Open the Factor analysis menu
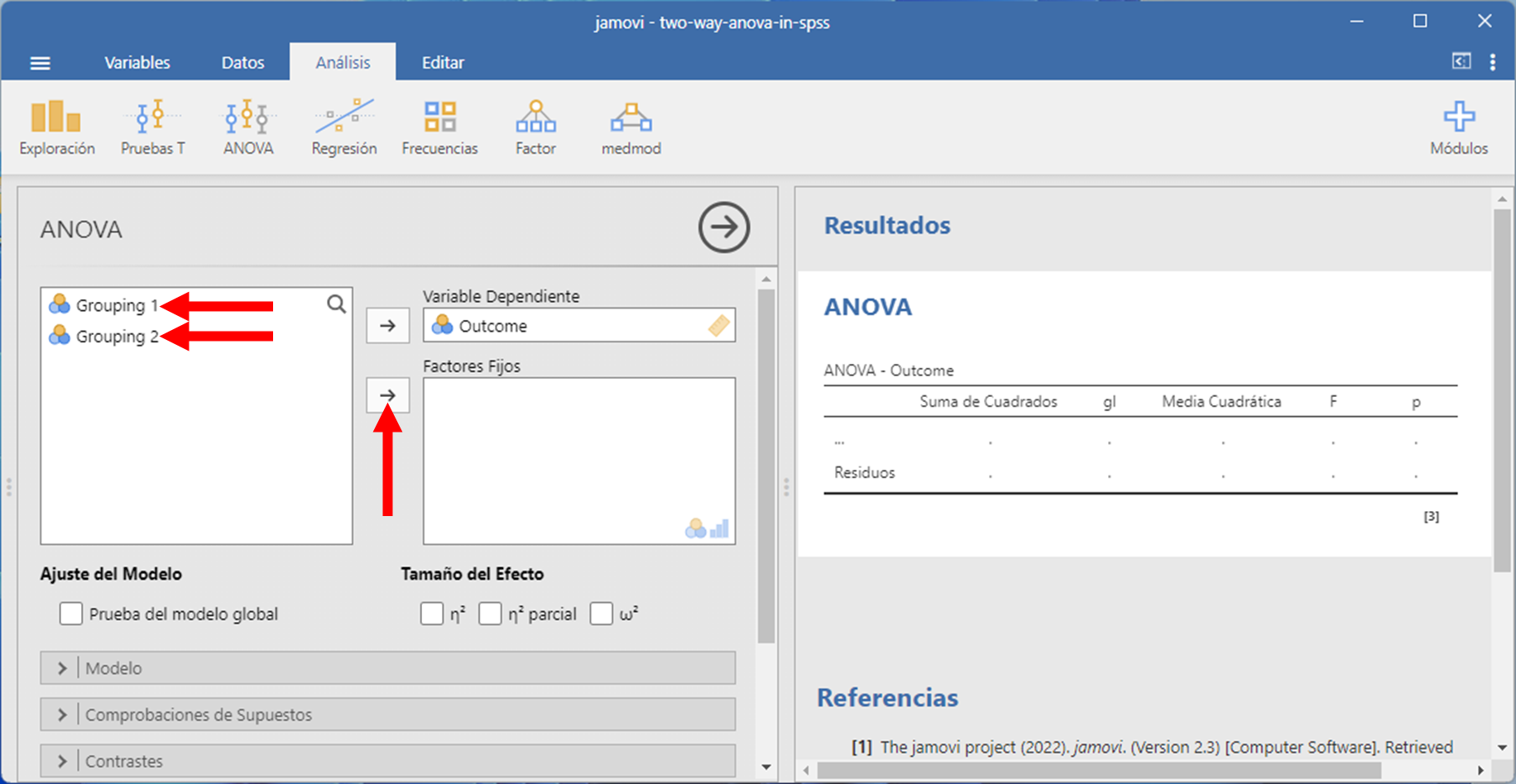1516x784 pixels. pyautogui.click(x=535, y=127)
